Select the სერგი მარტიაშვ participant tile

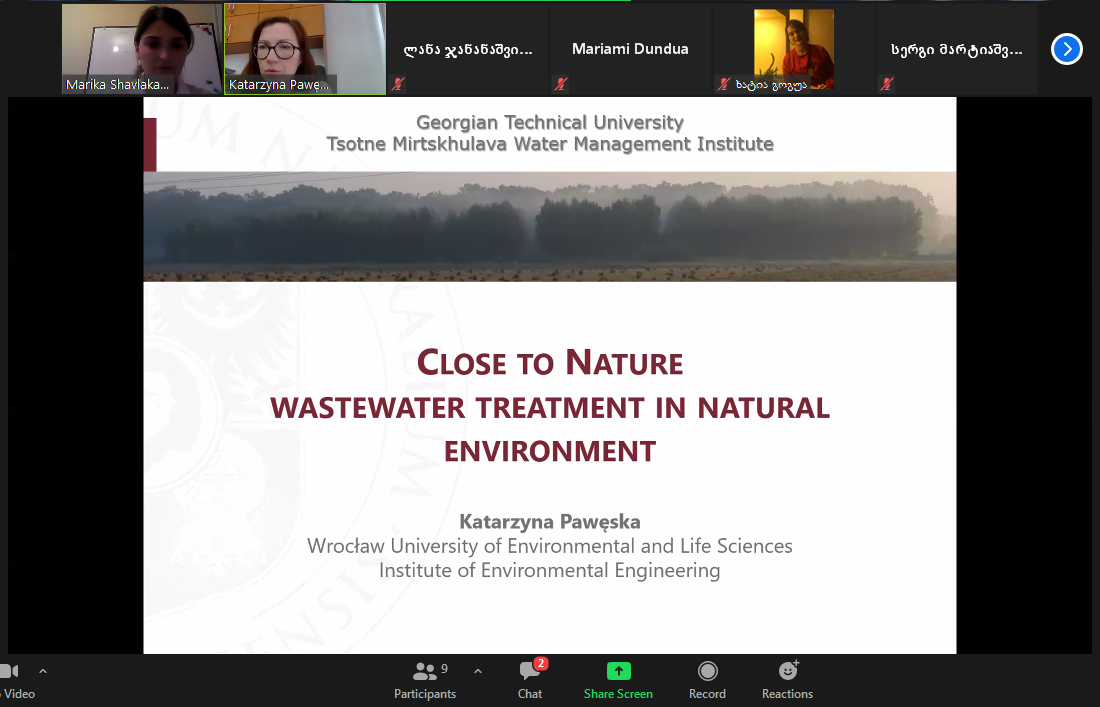pyautogui.click(x=956, y=49)
